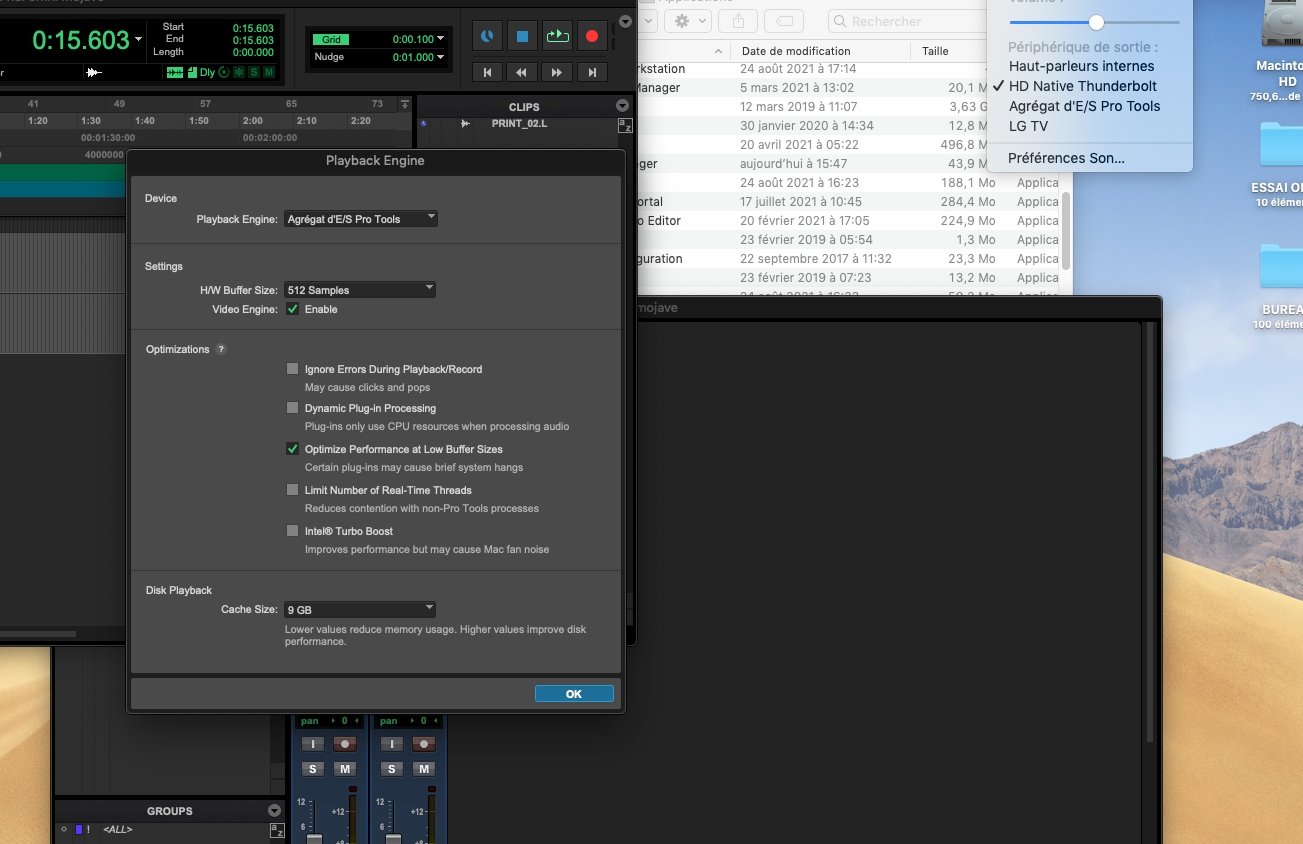
Task: Click the Rewind transport button
Action: 522,72
